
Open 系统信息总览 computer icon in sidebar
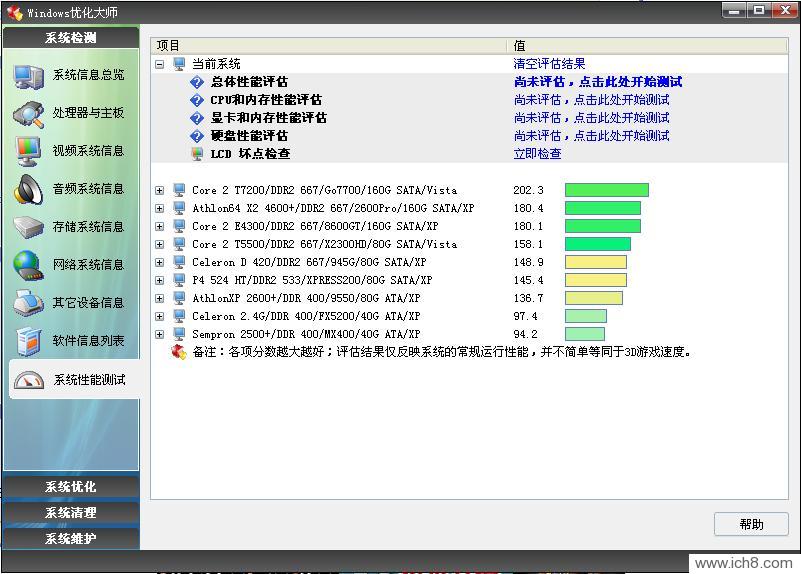[x=29, y=76]
